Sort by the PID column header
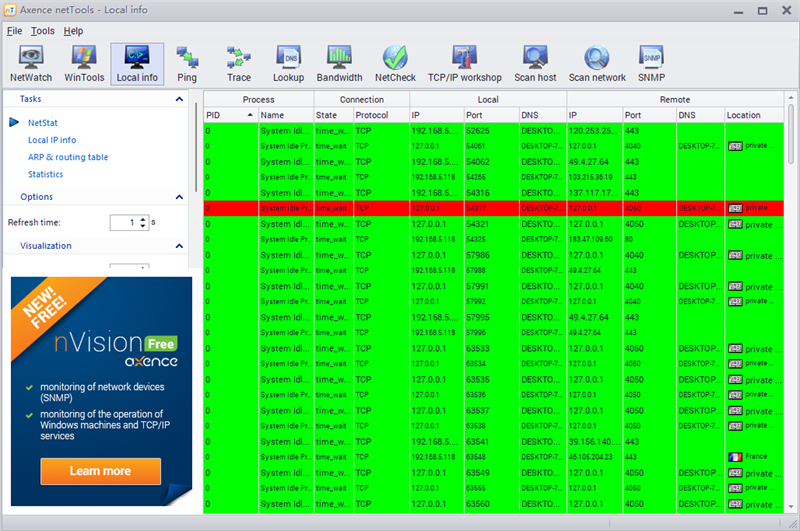800x531 pixels. click(231, 115)
